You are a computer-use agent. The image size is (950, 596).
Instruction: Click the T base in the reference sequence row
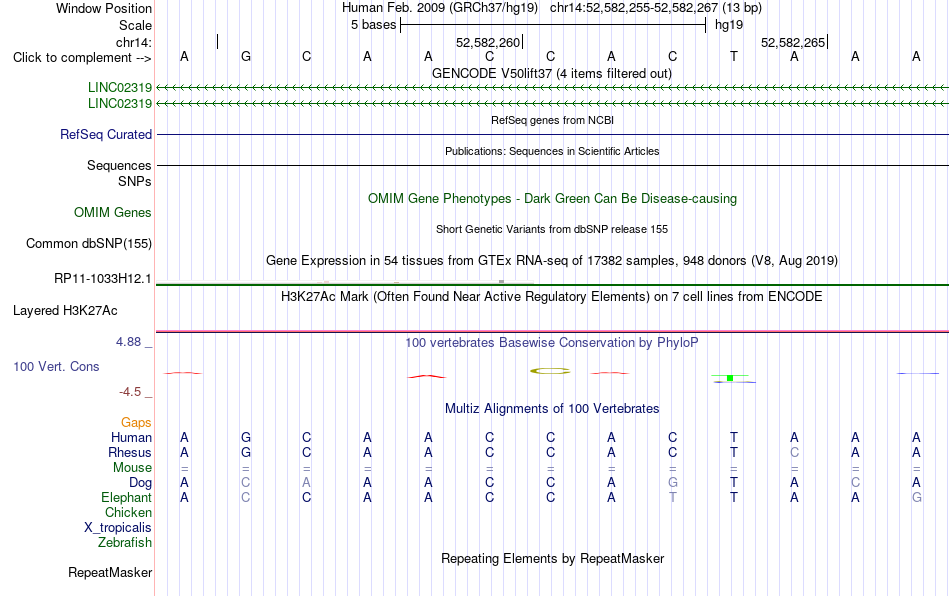[734, 56]
